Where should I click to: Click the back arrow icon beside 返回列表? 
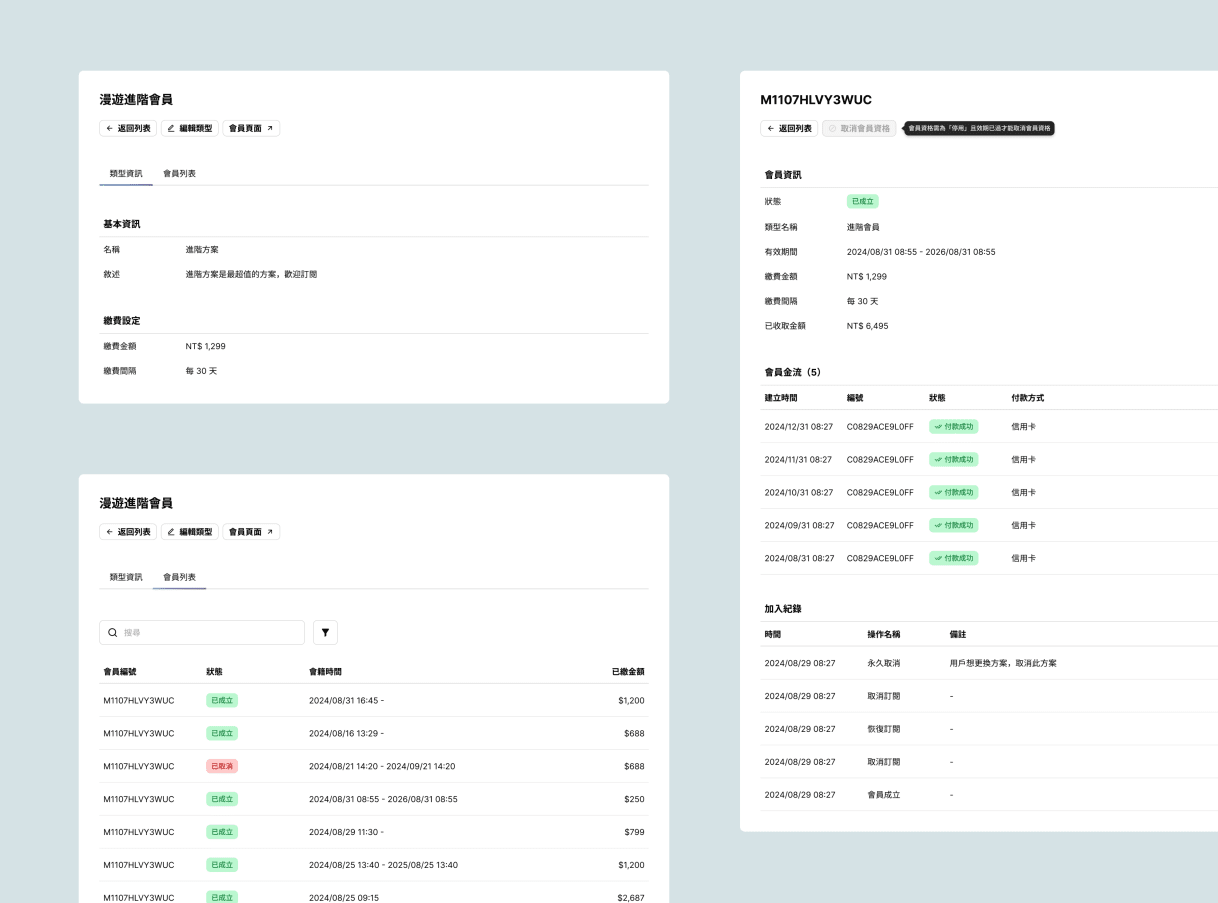point(109,128)
